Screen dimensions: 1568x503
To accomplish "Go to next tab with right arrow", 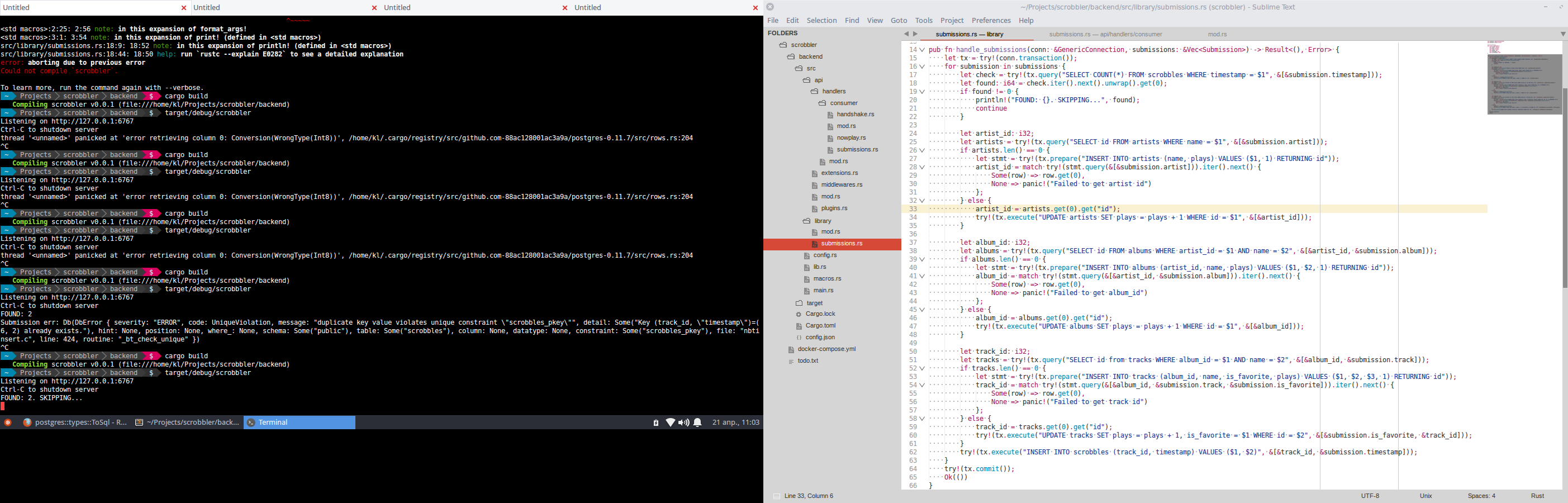I will [x=915, y=35].
